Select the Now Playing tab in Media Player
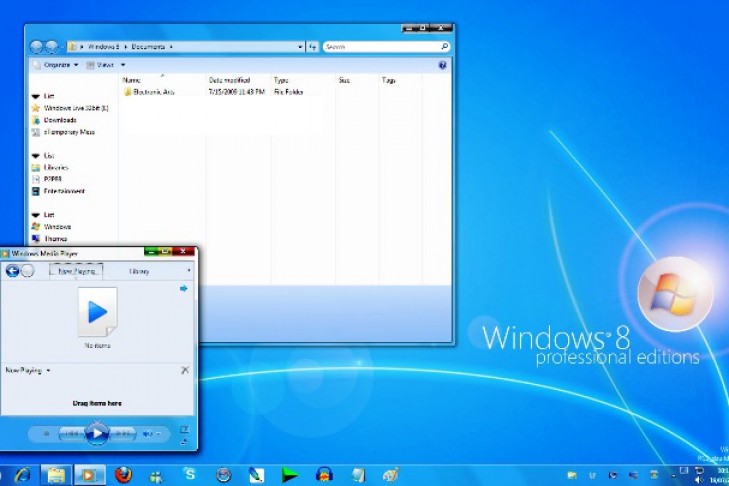Image resolution: width=729 pixels, height=486 pixels. 77,271
